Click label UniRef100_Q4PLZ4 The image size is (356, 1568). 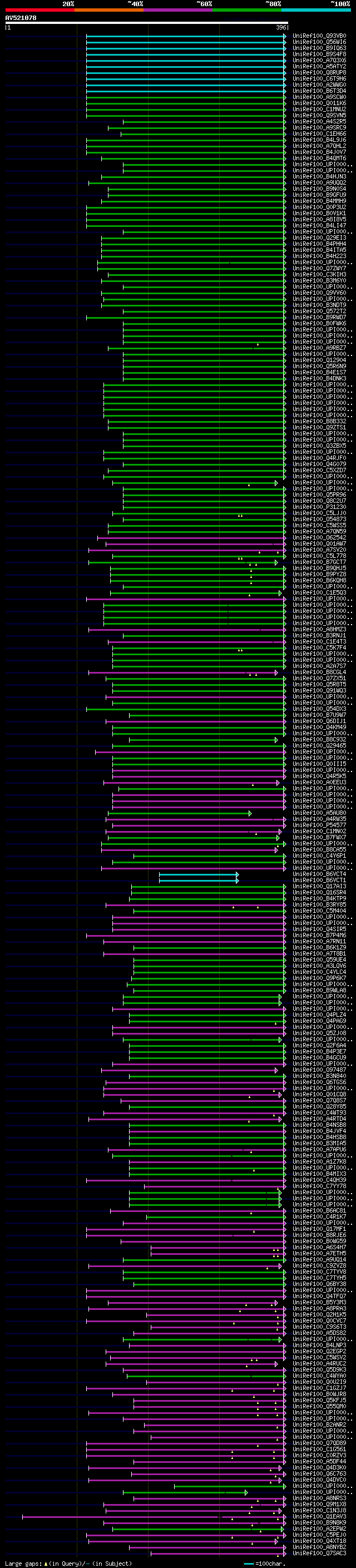click(x=319, y=1015)
